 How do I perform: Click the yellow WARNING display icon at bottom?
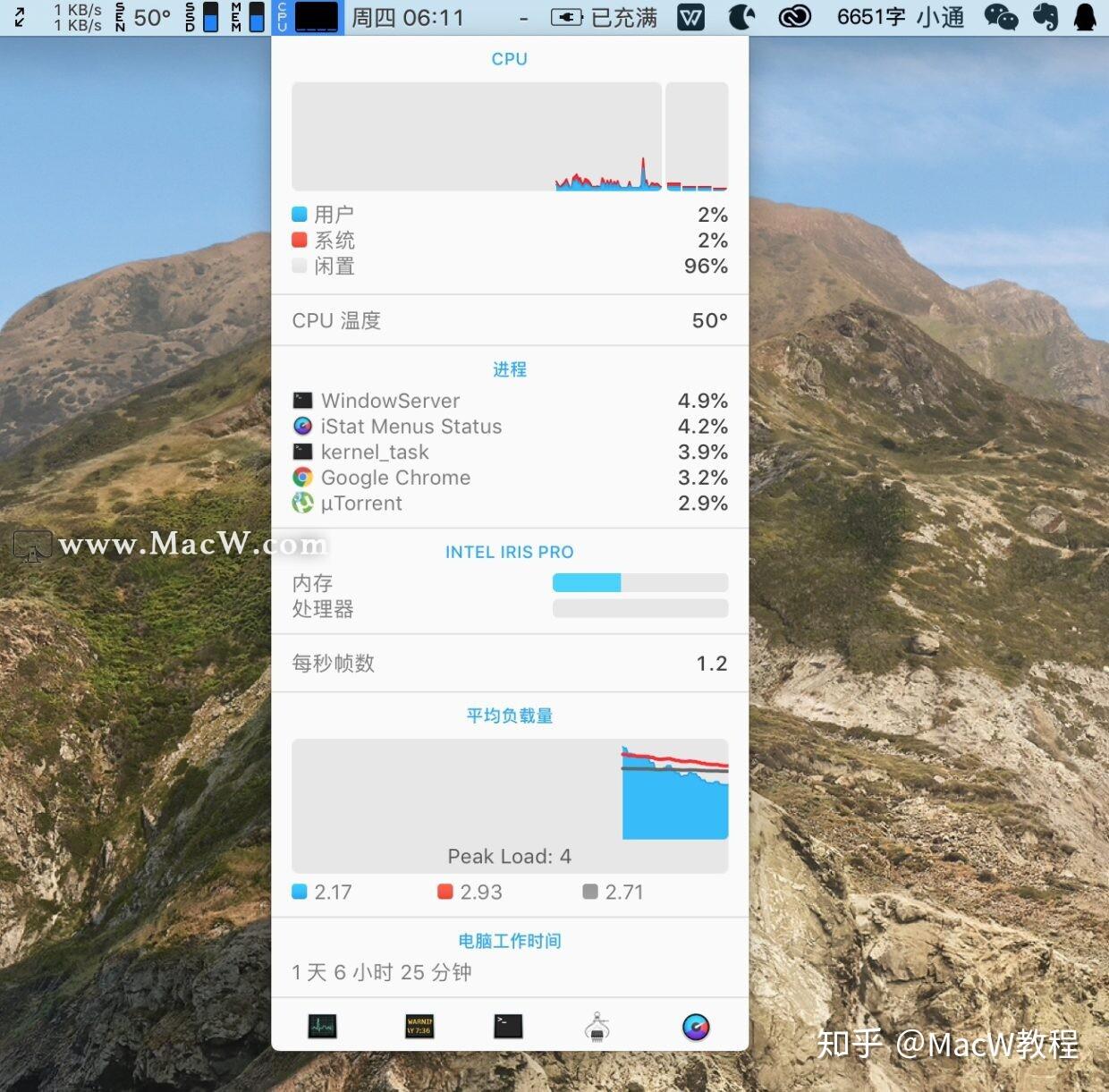tap(419, 1026)
